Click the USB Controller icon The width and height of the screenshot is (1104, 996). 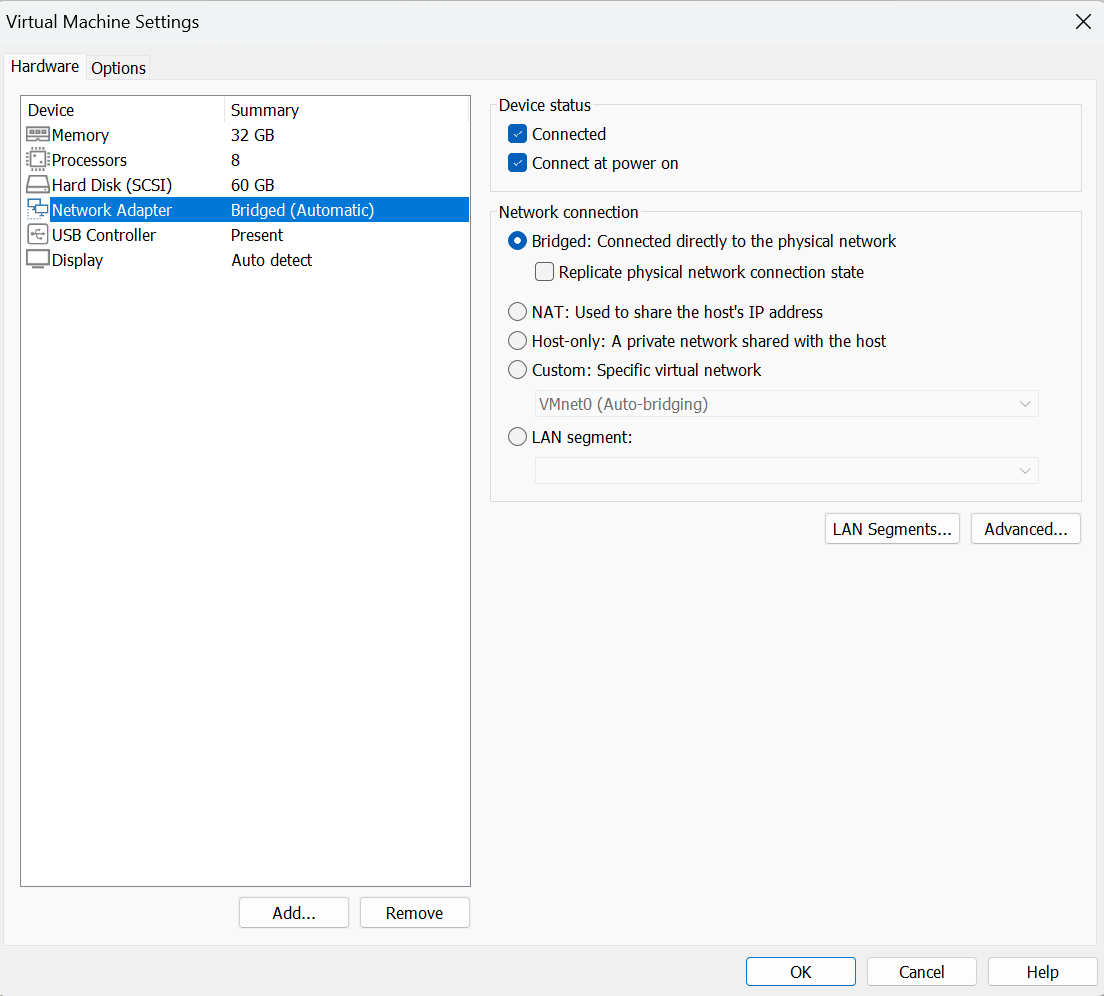tap(38, 235)
